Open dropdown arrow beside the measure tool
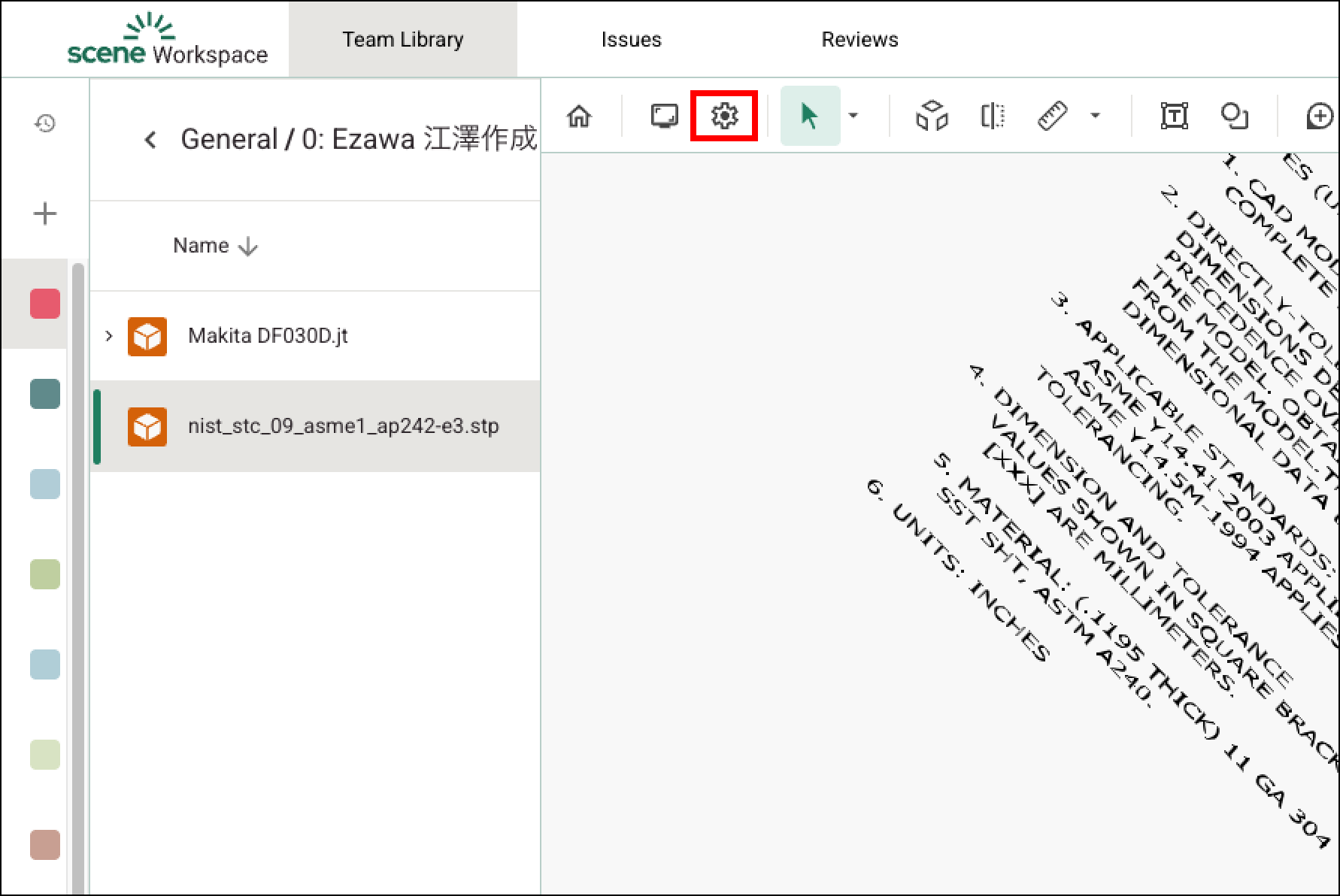Image resolution: width=1340 pixels, height=896 pixels. (x=1096, y=116)
